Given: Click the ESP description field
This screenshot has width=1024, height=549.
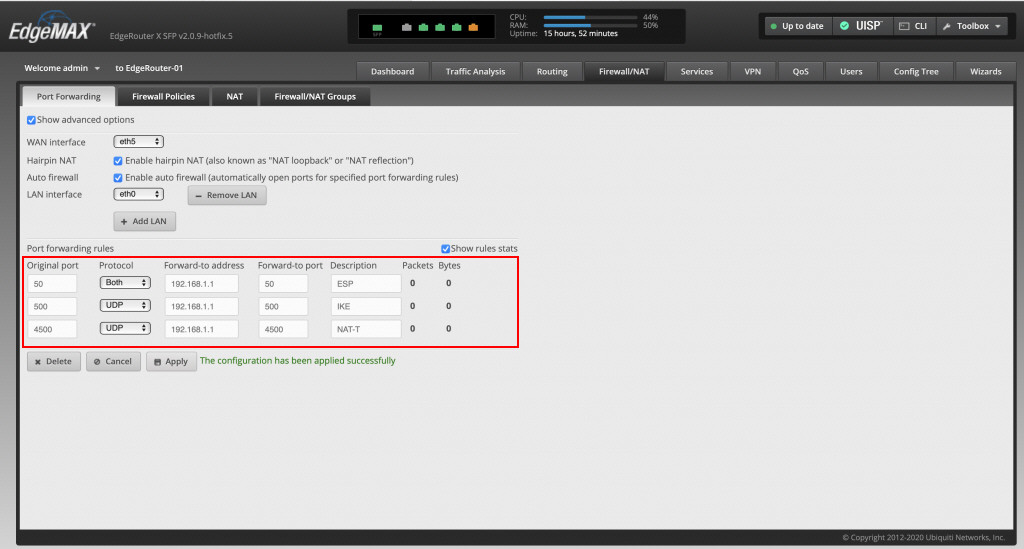Looking at the screenshot, I should (x=366, y=284).
